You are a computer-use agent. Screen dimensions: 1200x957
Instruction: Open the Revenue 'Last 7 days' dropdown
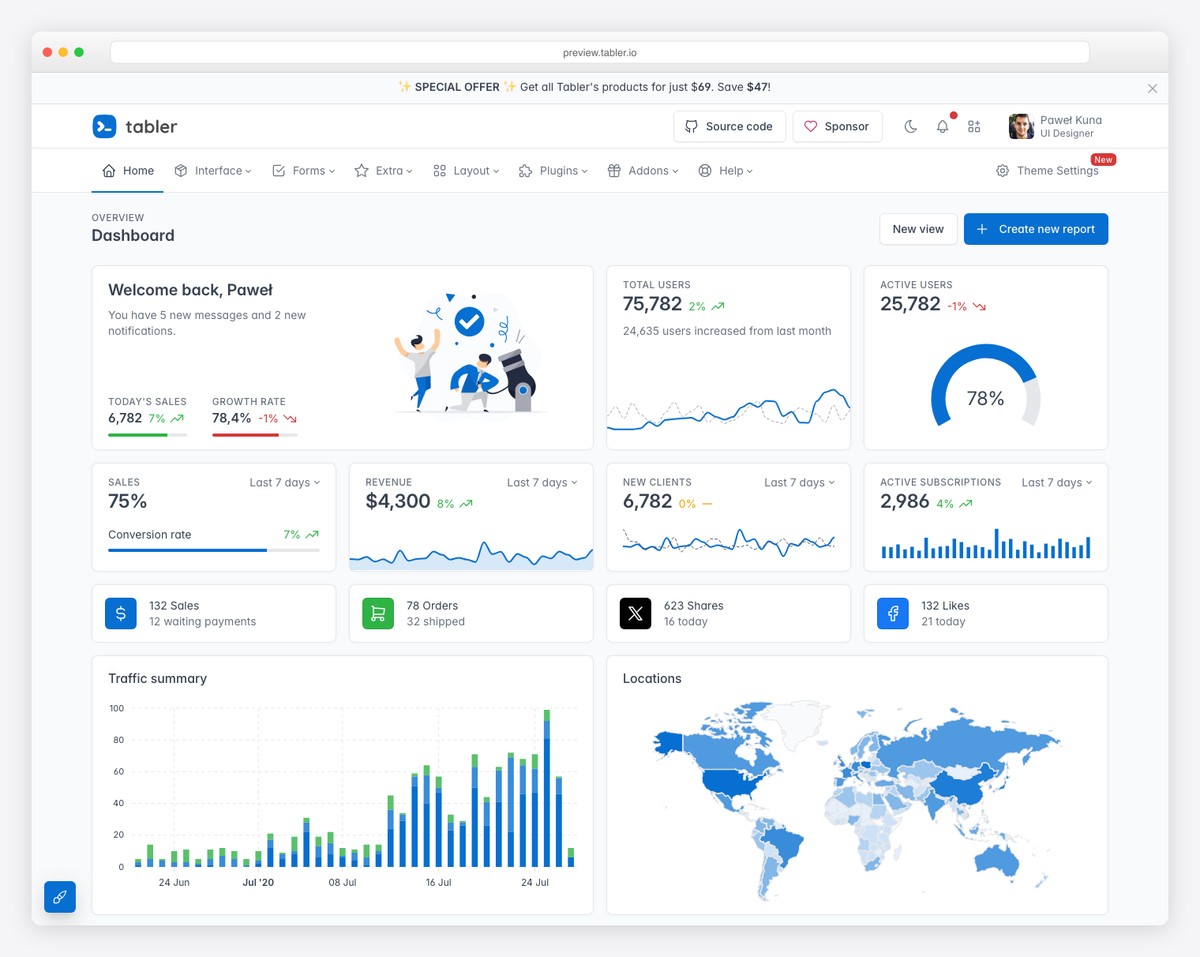[x=542, y=482]
